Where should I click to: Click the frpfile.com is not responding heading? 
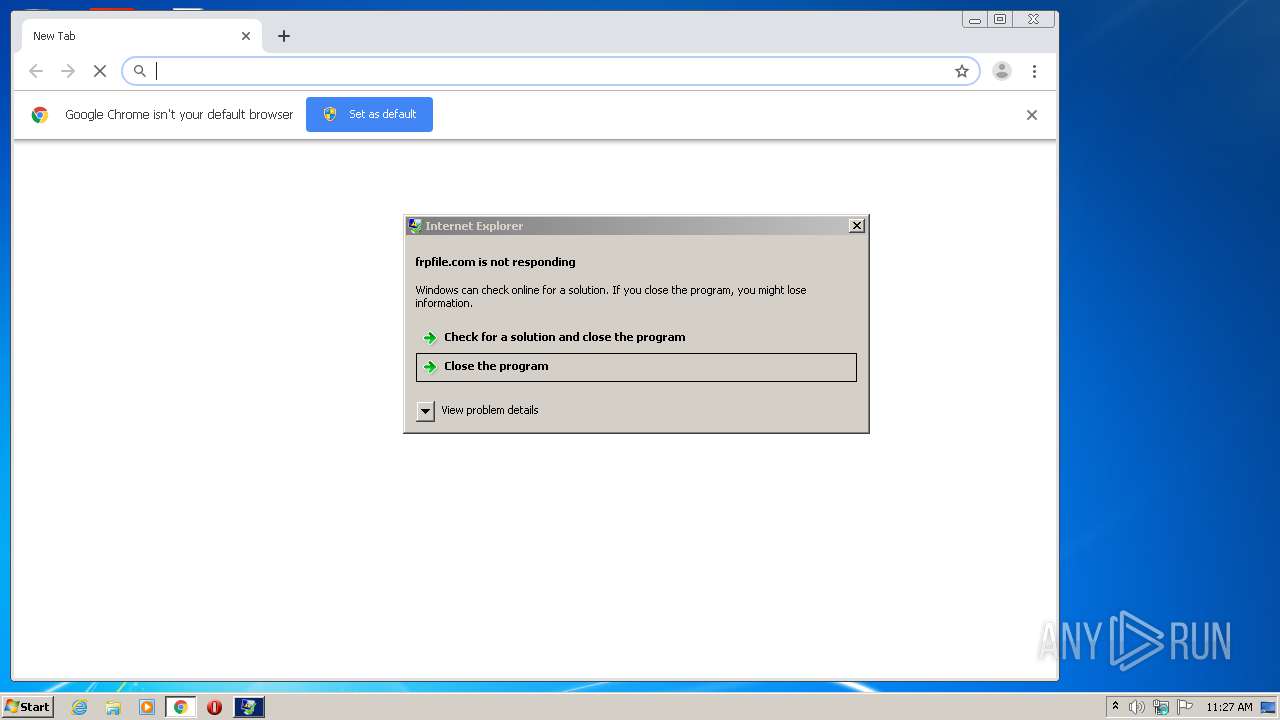pos(495,262)
